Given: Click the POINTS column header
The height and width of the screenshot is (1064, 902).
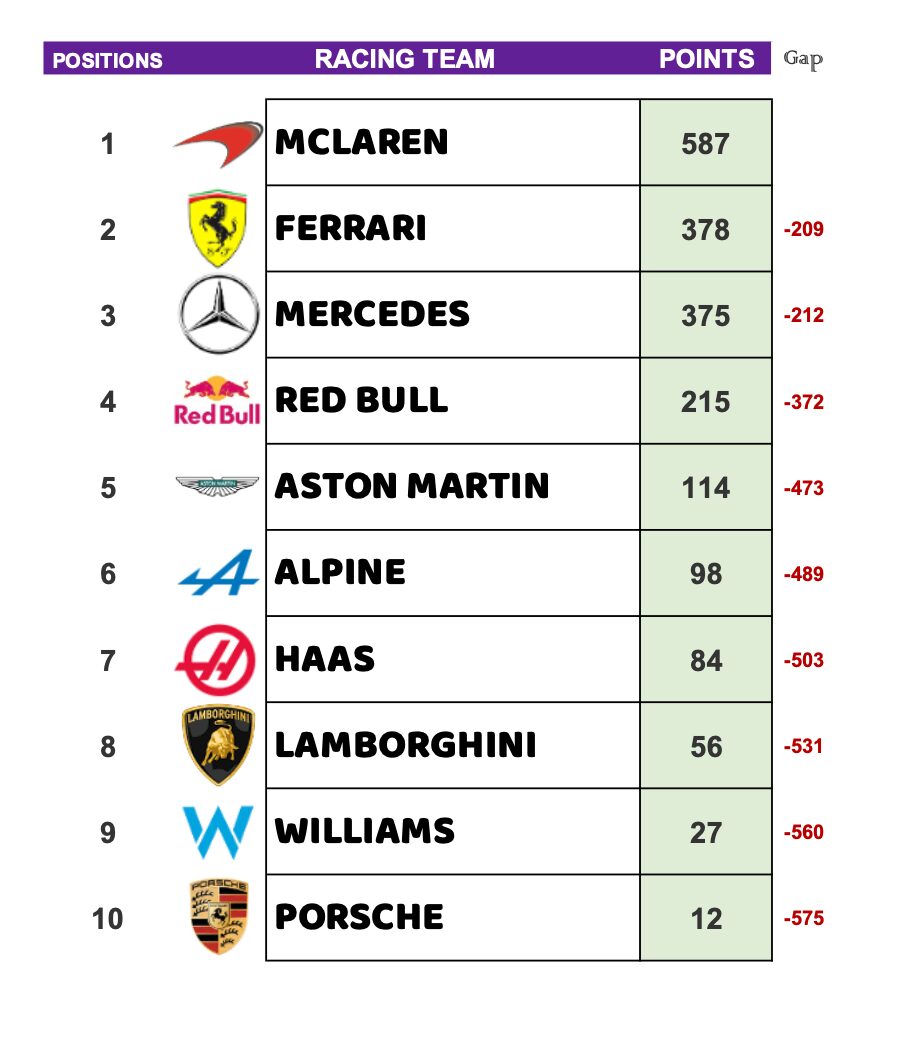Looking at the screenshot, I should tap(706, 59).
